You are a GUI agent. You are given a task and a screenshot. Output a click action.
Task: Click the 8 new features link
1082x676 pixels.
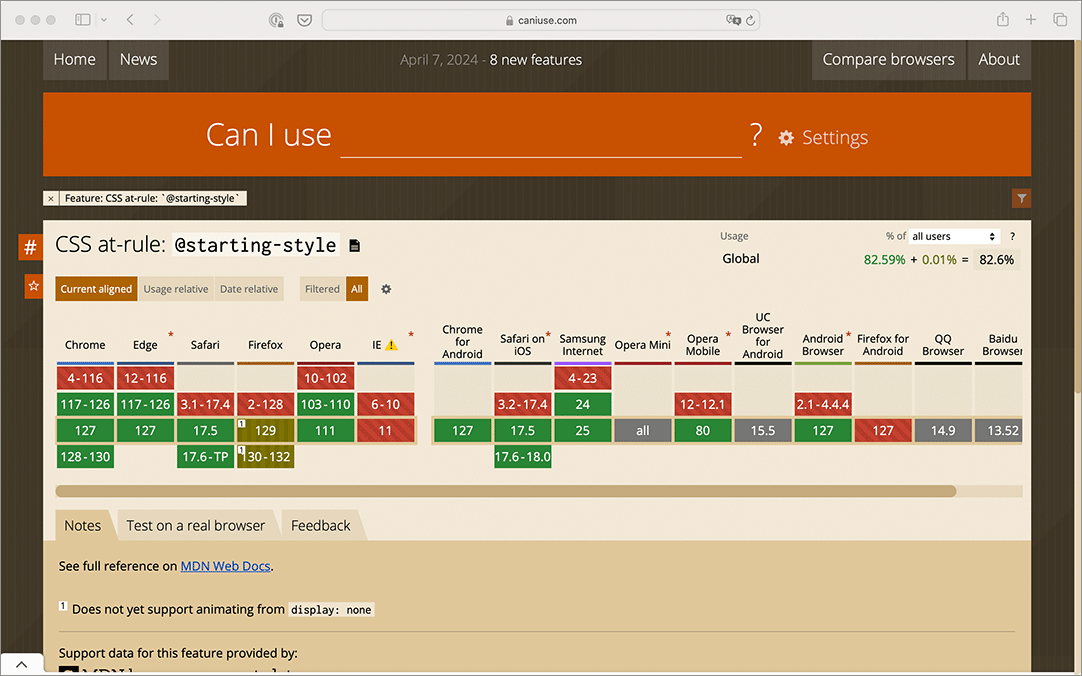click(x=535, y=60)
